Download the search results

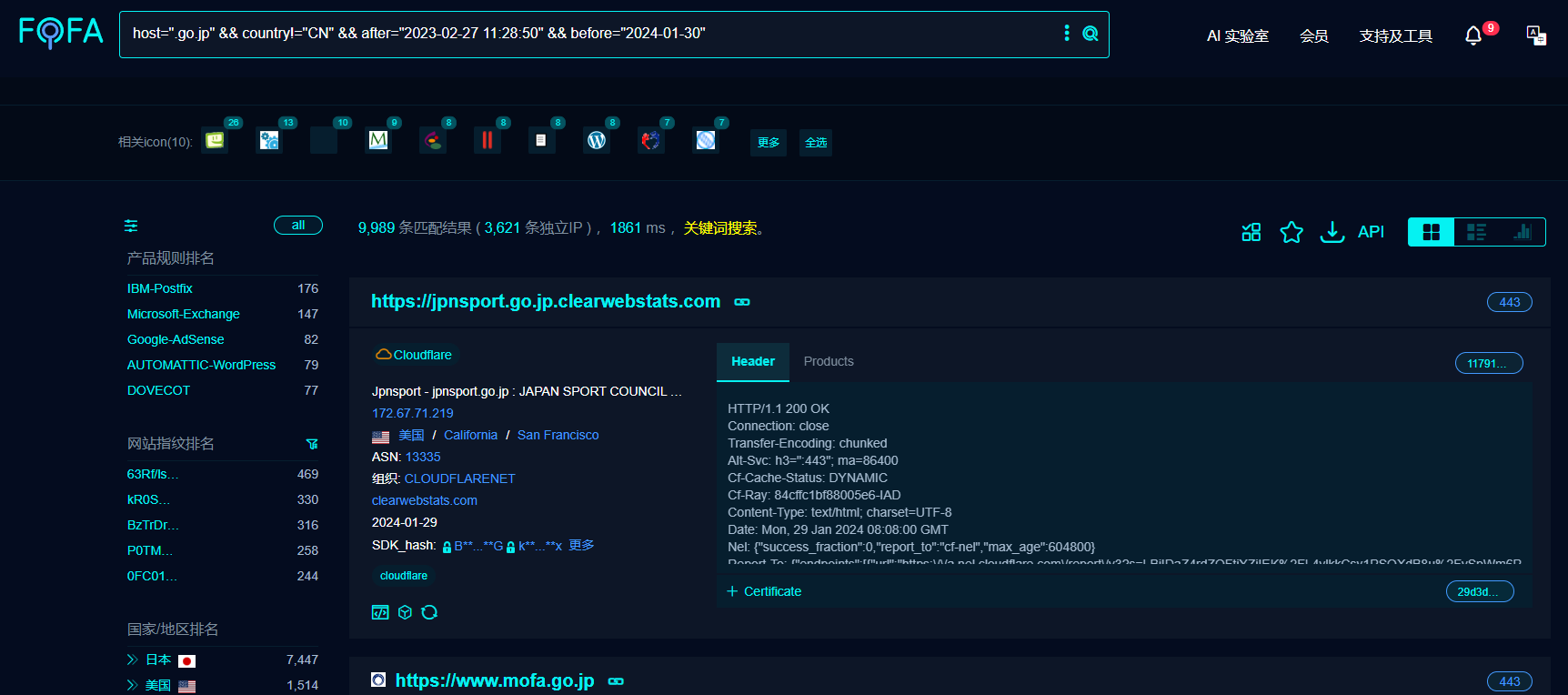click(x=1332, y=232)
